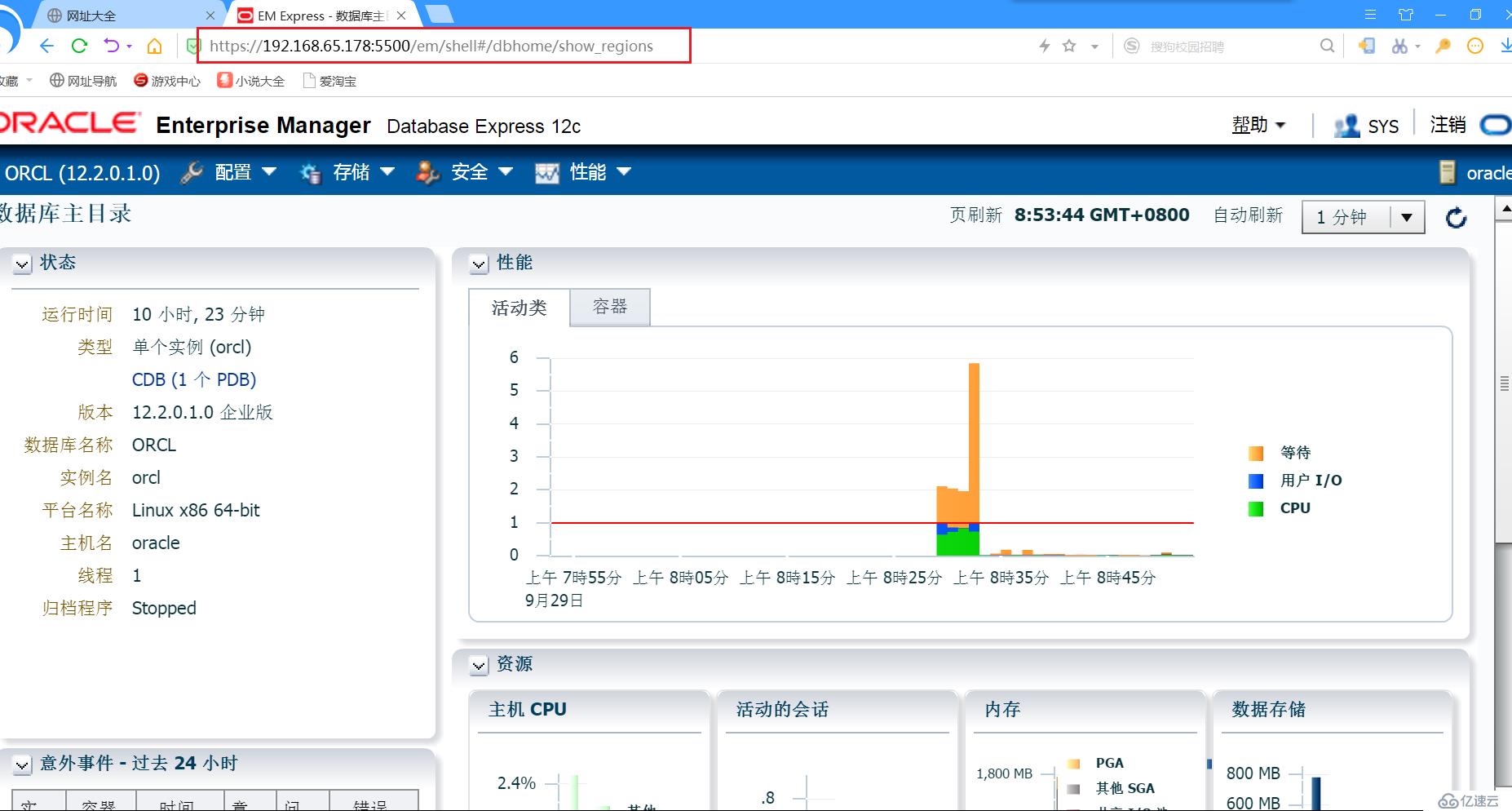Viewport: 1512px width, 811px height.
Task: Click the SYS user icon in the header
Action: 1346,126
